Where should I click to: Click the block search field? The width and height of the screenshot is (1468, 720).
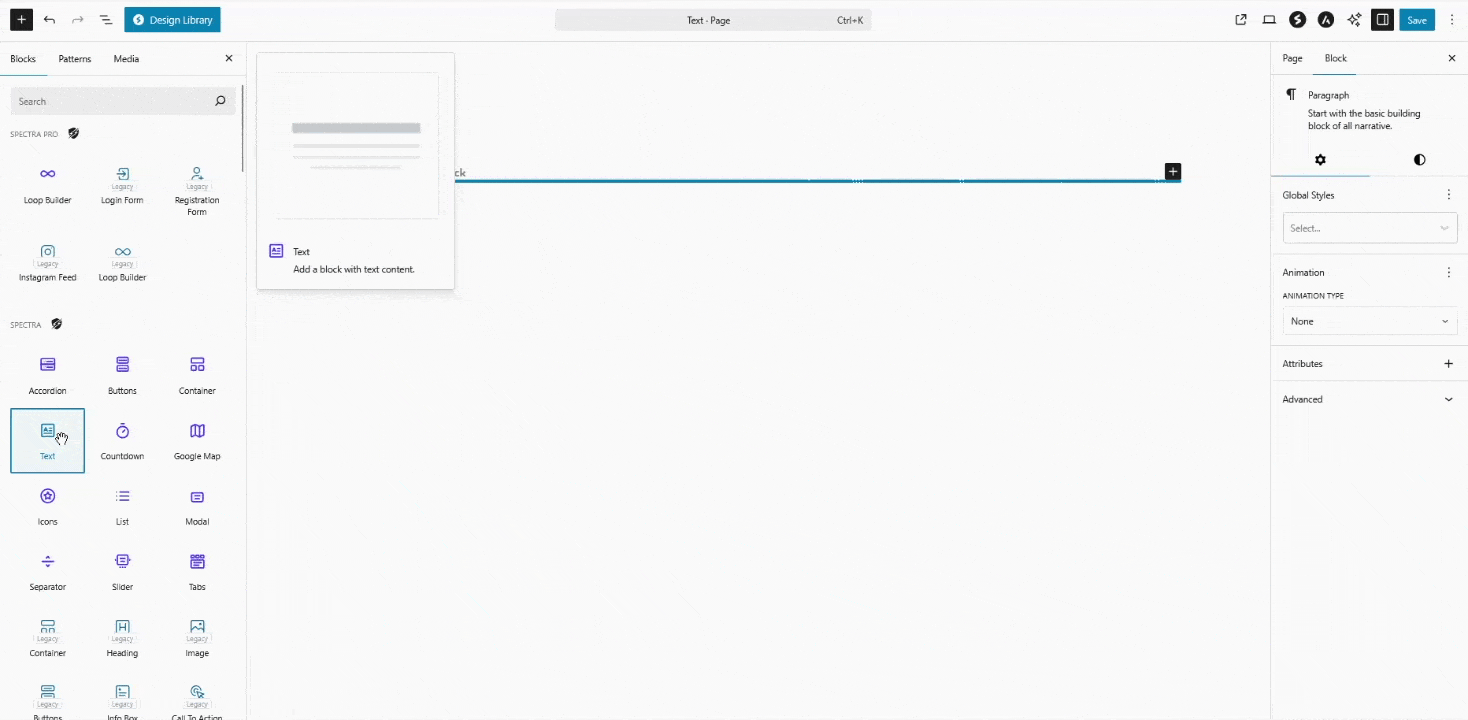click(110, 101)
